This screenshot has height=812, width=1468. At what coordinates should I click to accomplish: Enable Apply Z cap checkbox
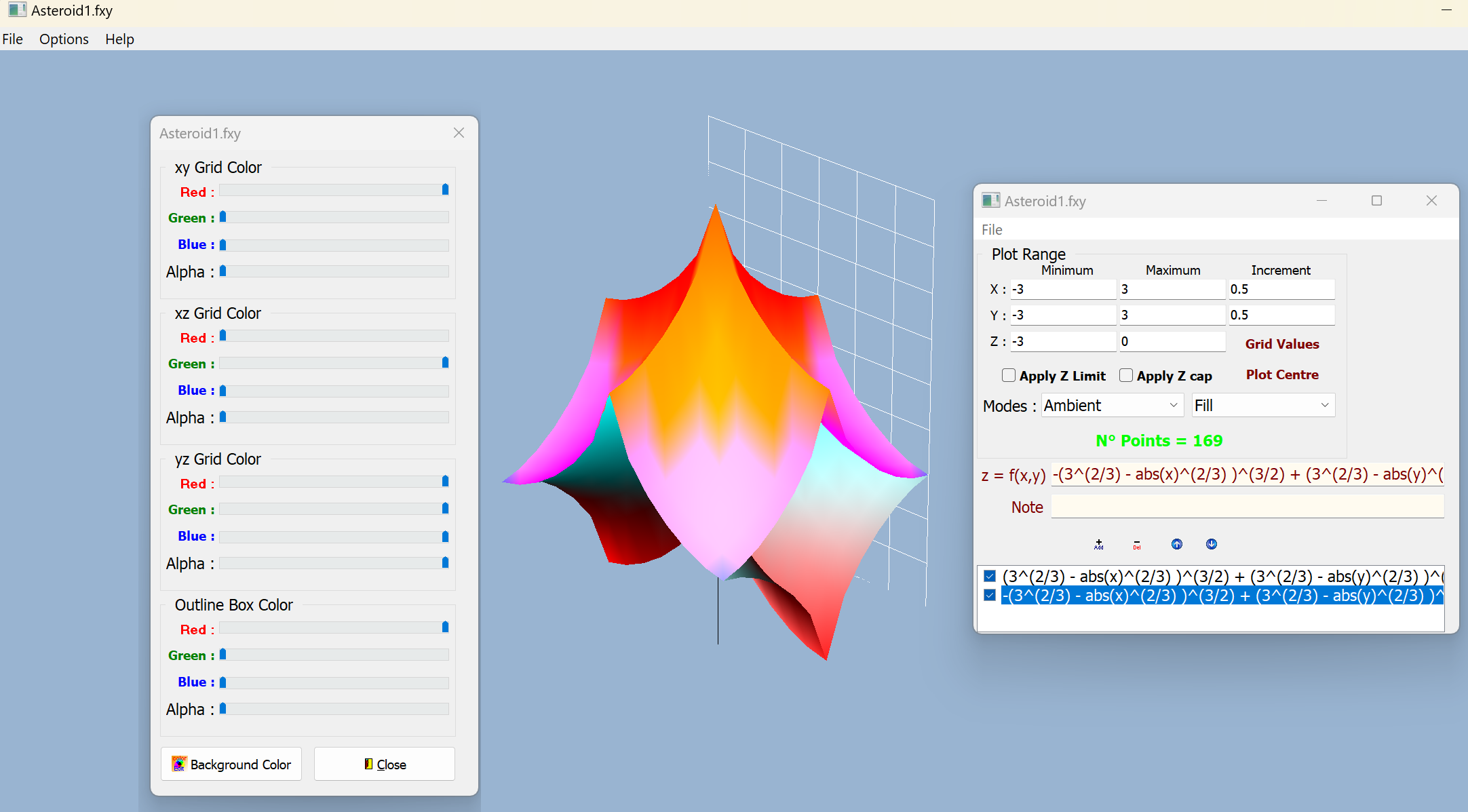(x=1126, y=375)
